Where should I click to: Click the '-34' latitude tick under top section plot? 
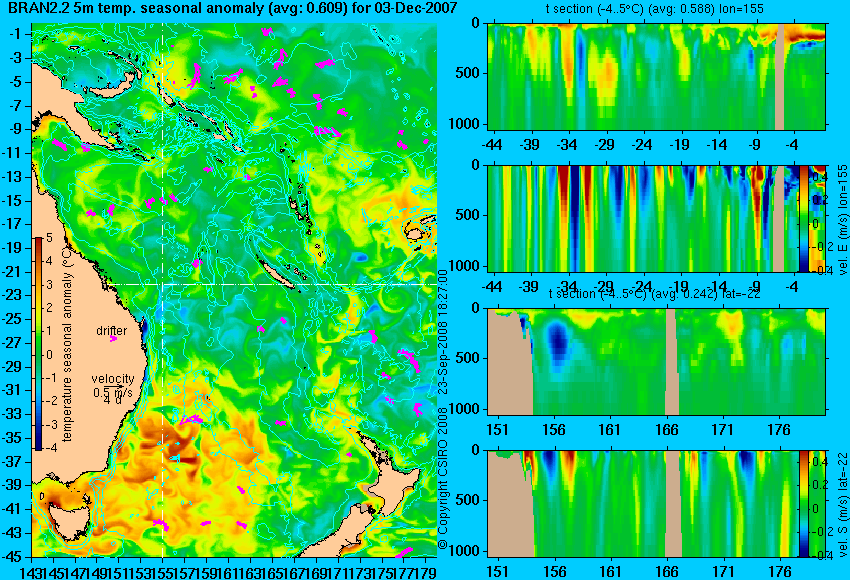tap(567, 145)
